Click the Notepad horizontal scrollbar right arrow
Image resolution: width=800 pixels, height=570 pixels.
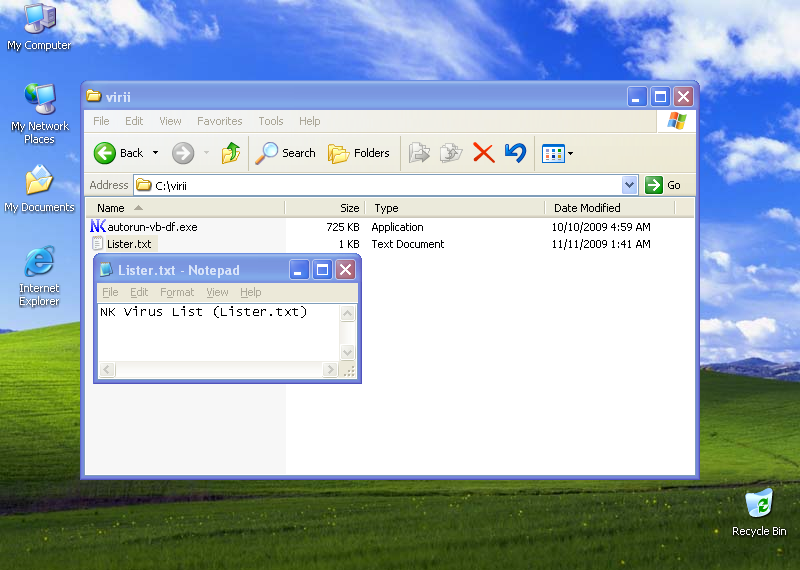pyautogui.click(x=330, y=371)
